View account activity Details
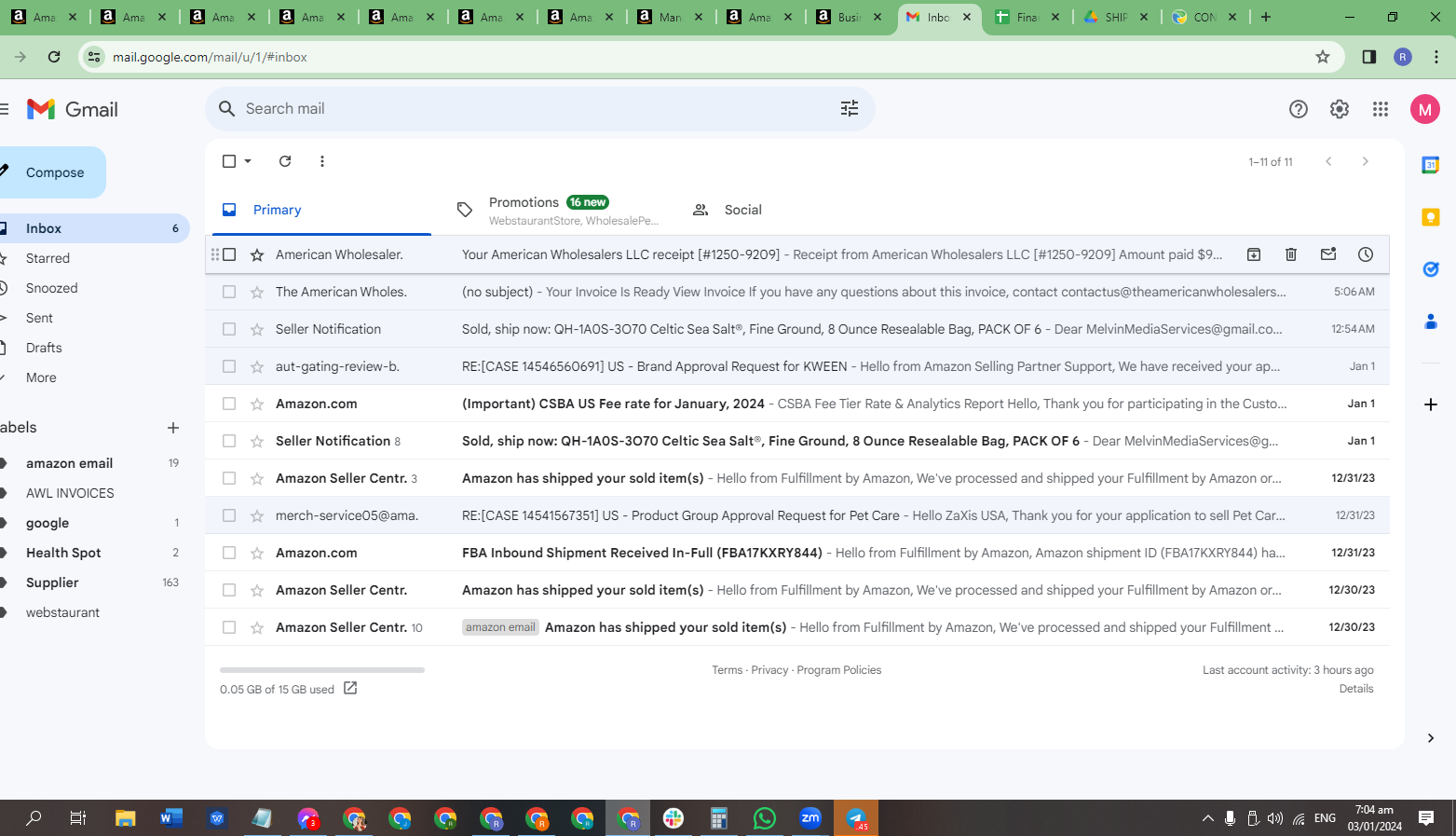This screenshot has width=1456, height=836. pyautogui.click(x=1356, y=689)
